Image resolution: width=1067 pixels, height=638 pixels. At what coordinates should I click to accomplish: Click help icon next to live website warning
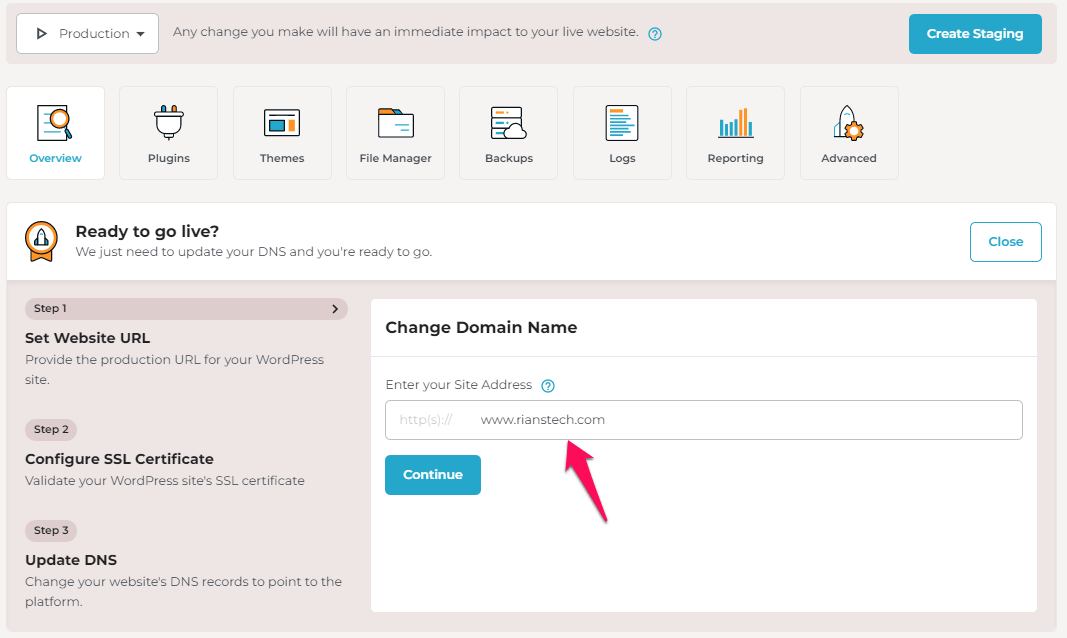point(655,34)
